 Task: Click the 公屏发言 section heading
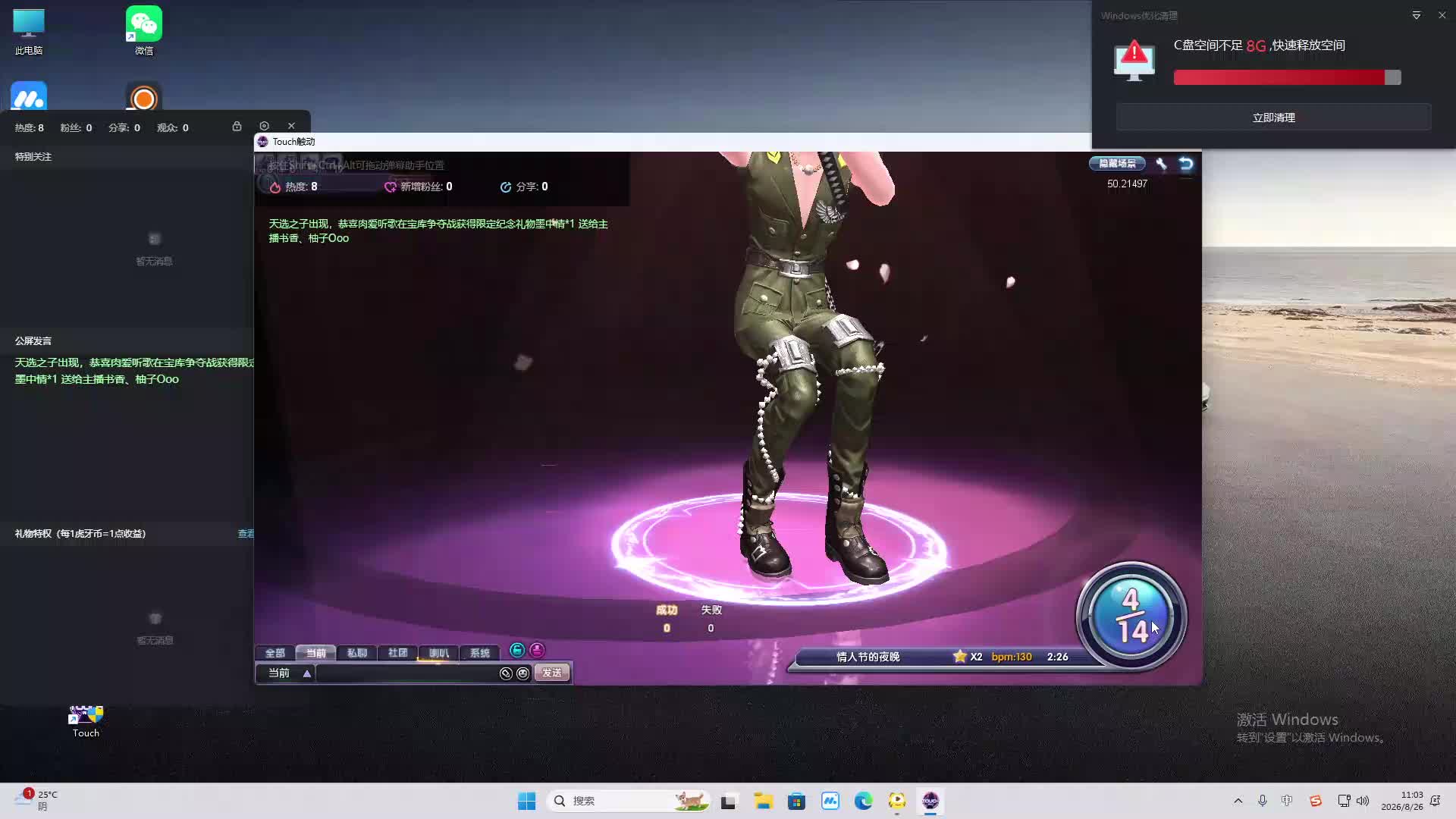[33, 341]
